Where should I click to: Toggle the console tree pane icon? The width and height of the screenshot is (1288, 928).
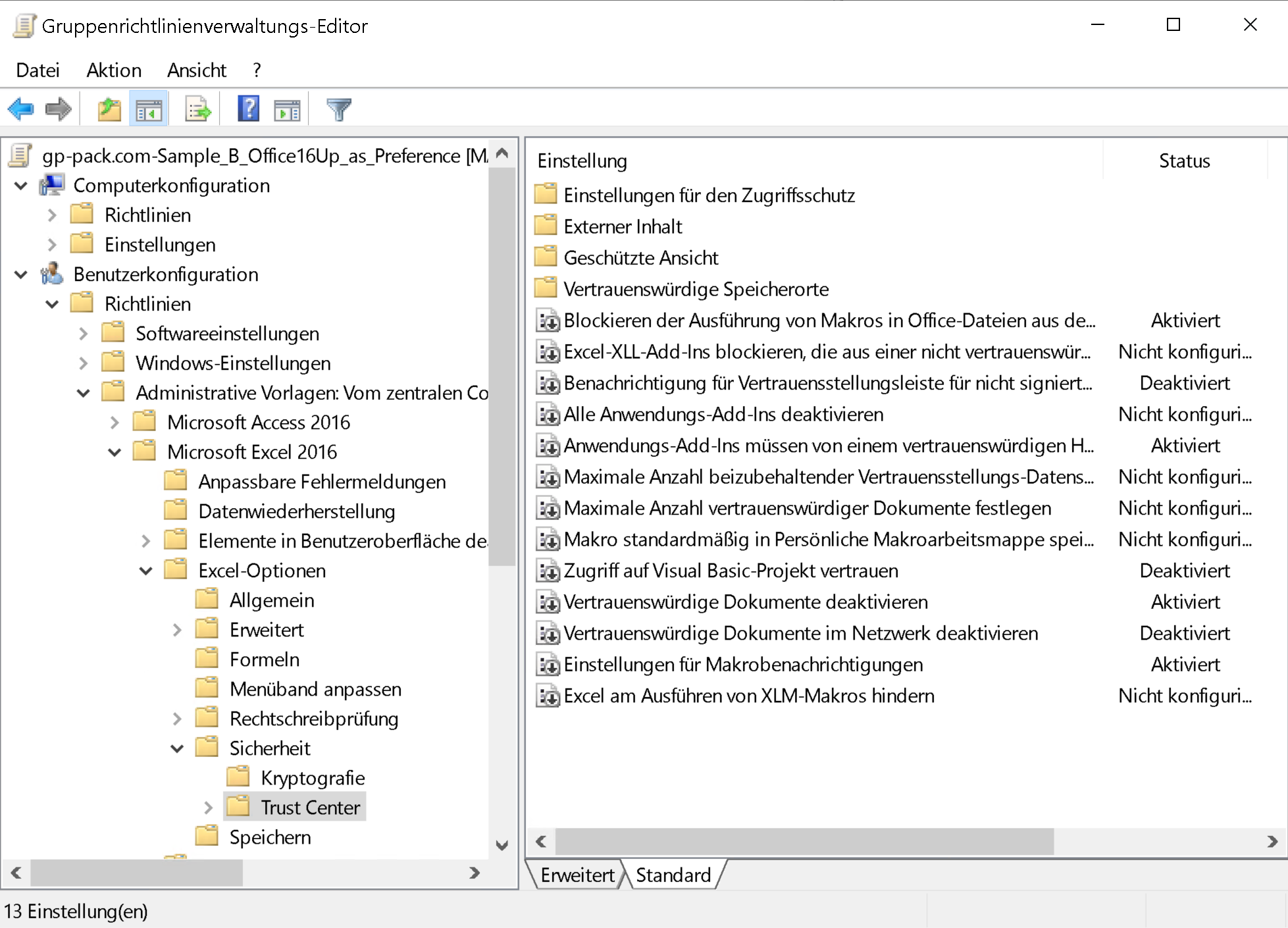149,109
